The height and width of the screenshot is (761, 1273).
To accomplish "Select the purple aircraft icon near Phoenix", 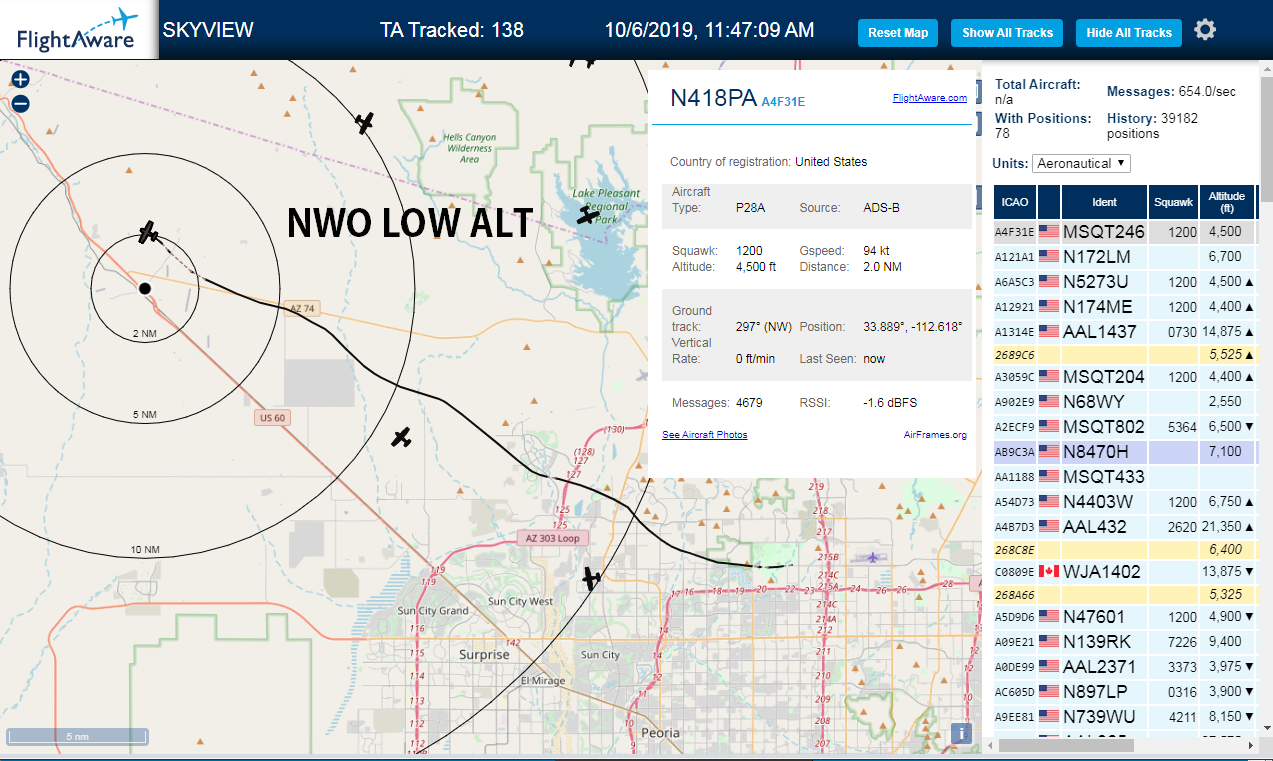I will click(875, 557).
